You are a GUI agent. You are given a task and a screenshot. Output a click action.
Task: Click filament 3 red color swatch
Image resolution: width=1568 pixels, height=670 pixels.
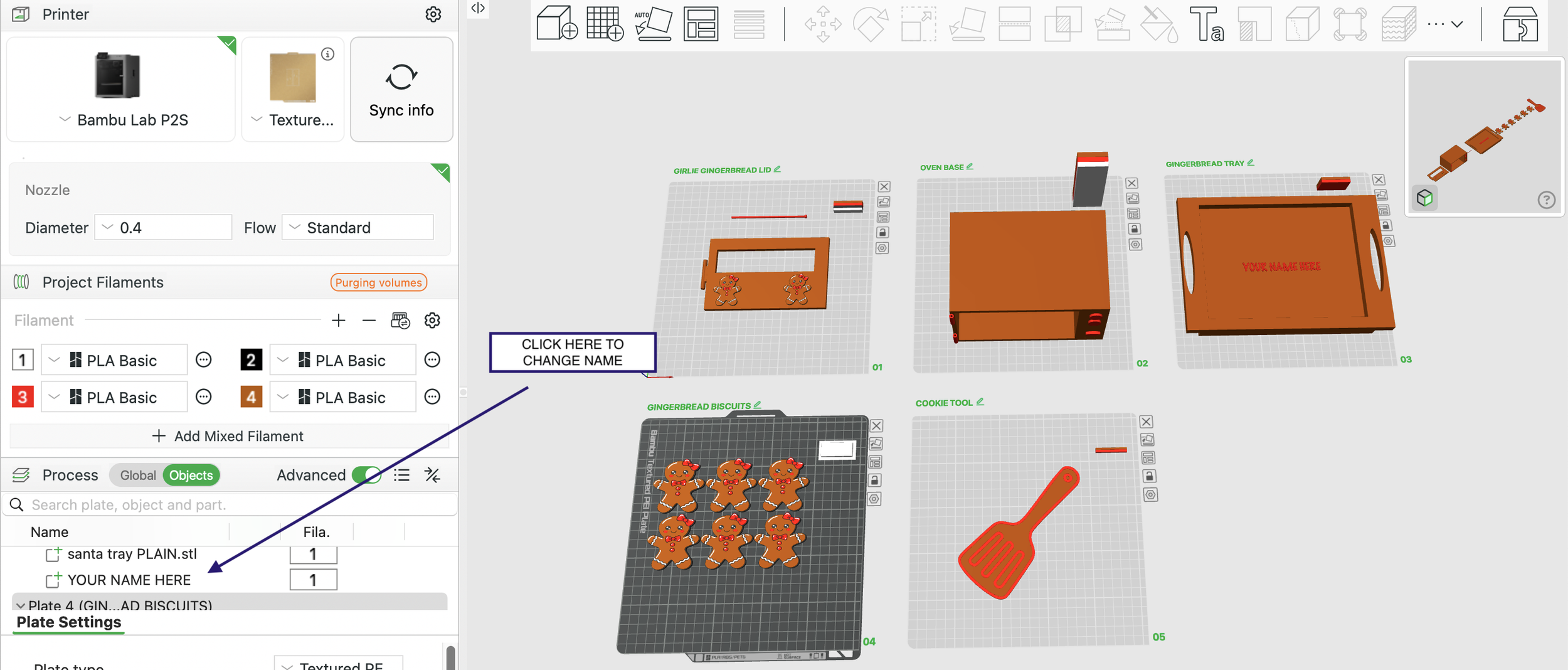[23, 397]
